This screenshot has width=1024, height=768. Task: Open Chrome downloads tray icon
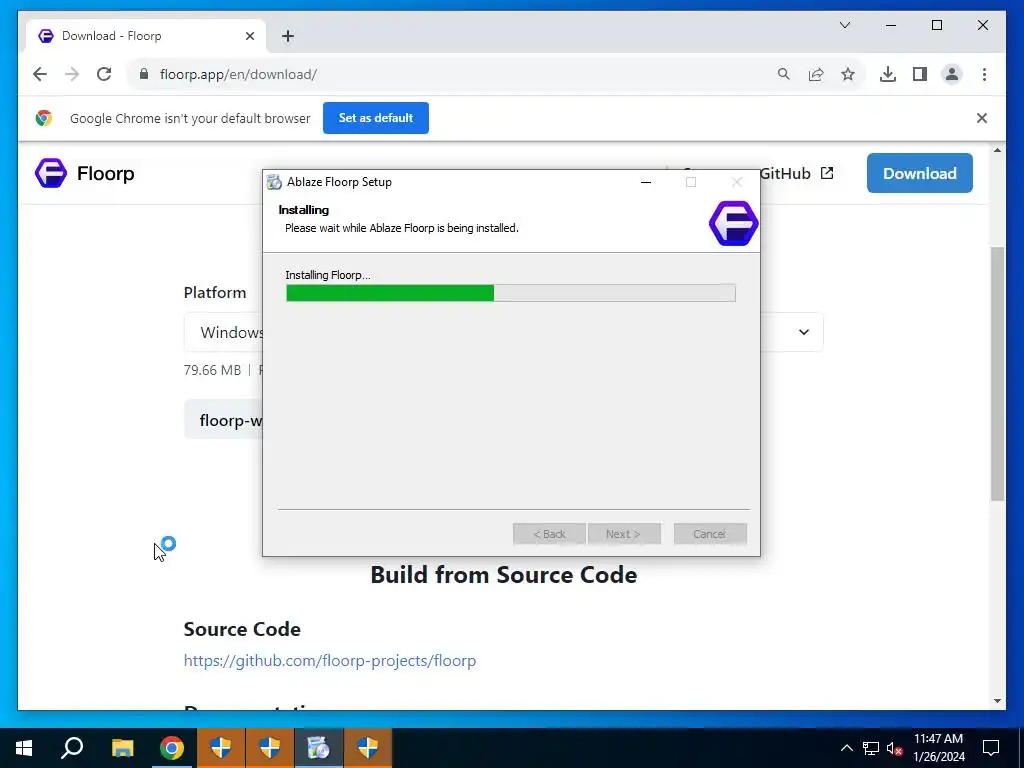[x=888, y=74]
